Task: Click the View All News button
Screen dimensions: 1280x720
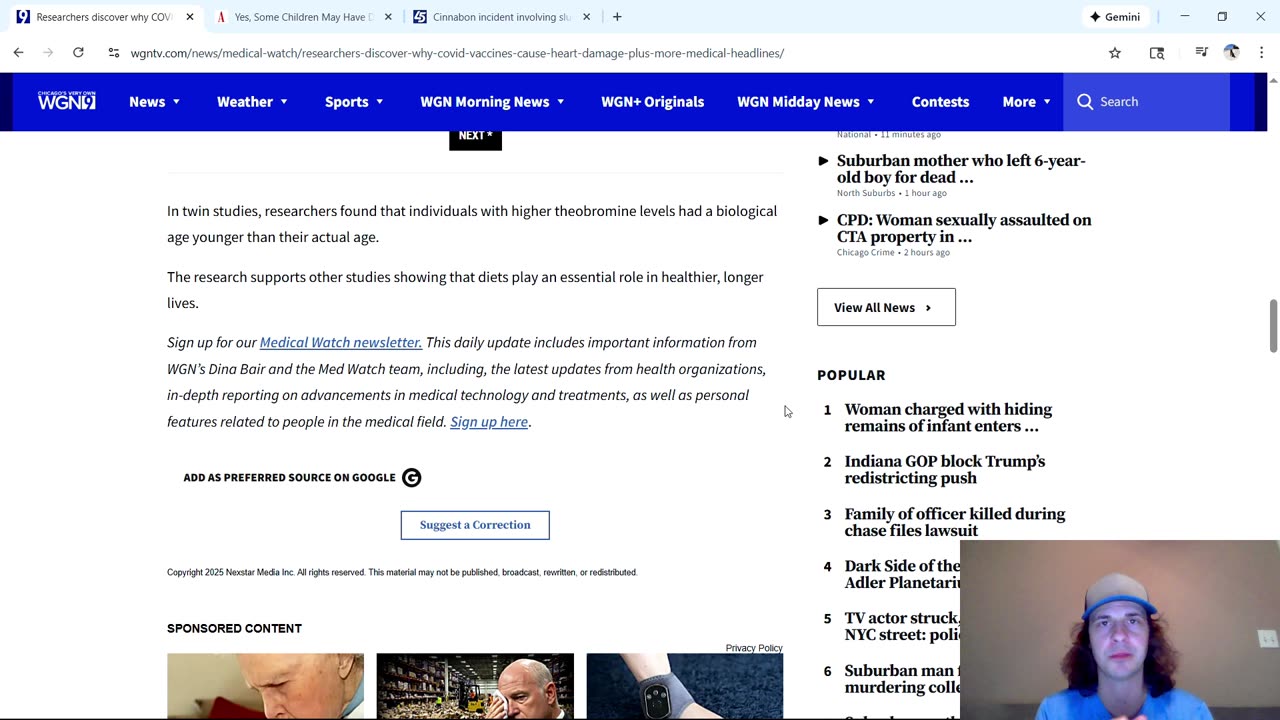Action: coord(886,307)
